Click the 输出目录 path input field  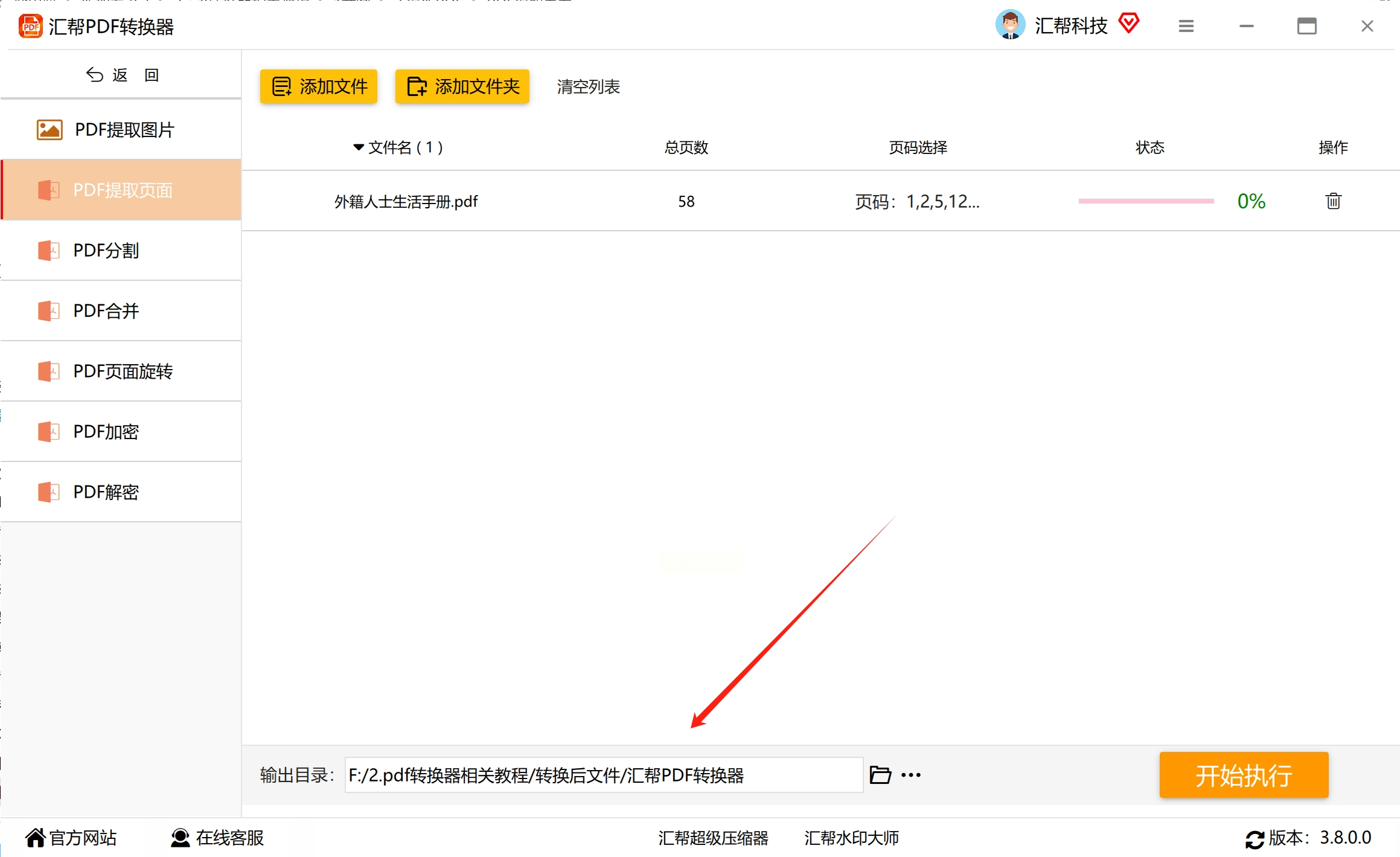tap(604, 775)
